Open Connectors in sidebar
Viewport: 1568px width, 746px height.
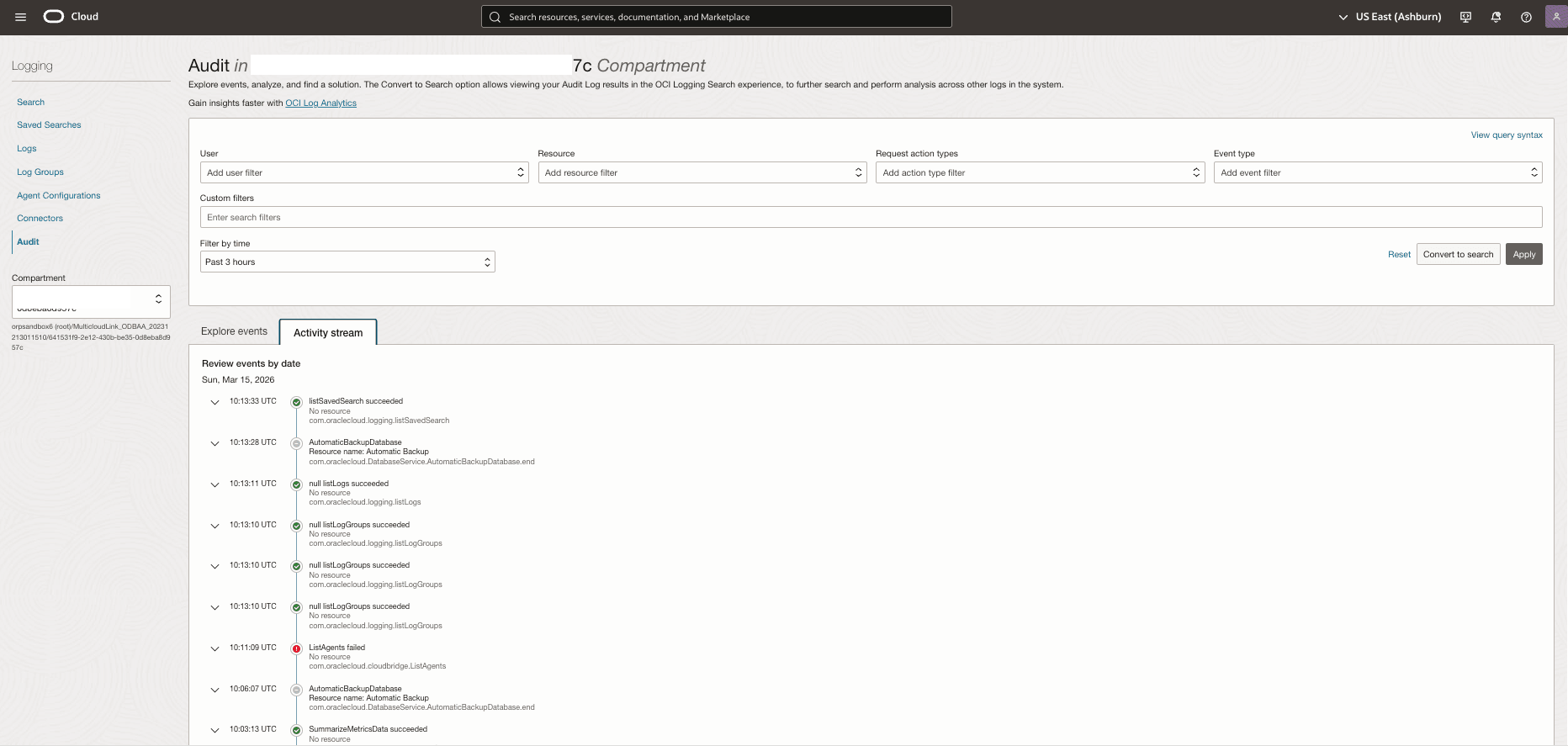pos(40,219)
